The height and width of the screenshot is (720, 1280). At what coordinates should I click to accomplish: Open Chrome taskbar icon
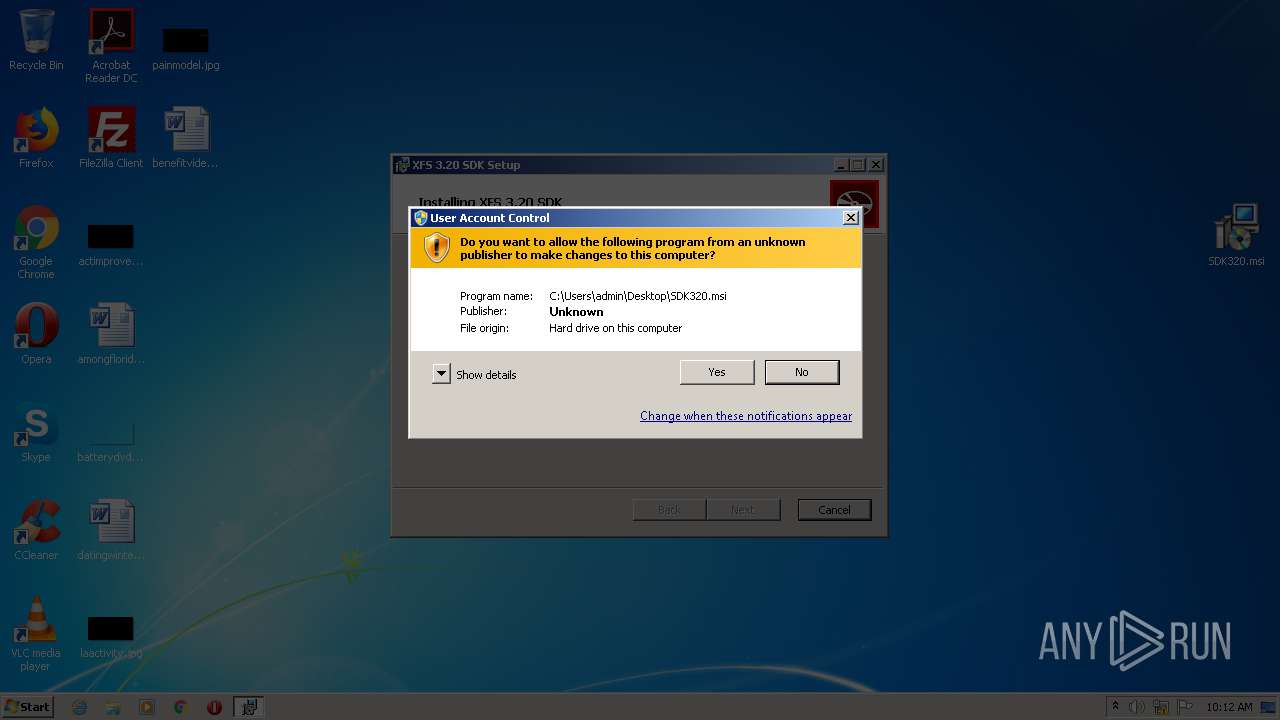tap(180, 707)
